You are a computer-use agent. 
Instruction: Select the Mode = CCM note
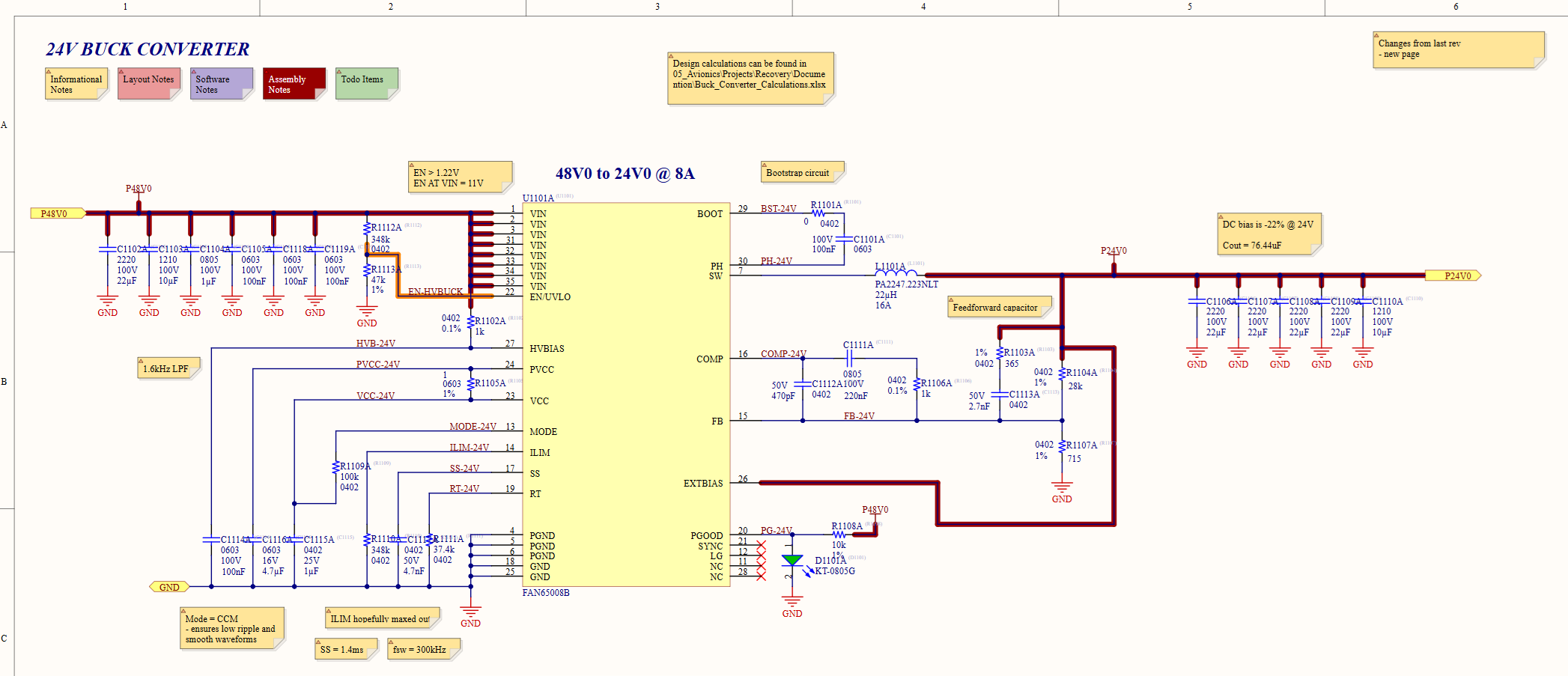click(232, 629)
